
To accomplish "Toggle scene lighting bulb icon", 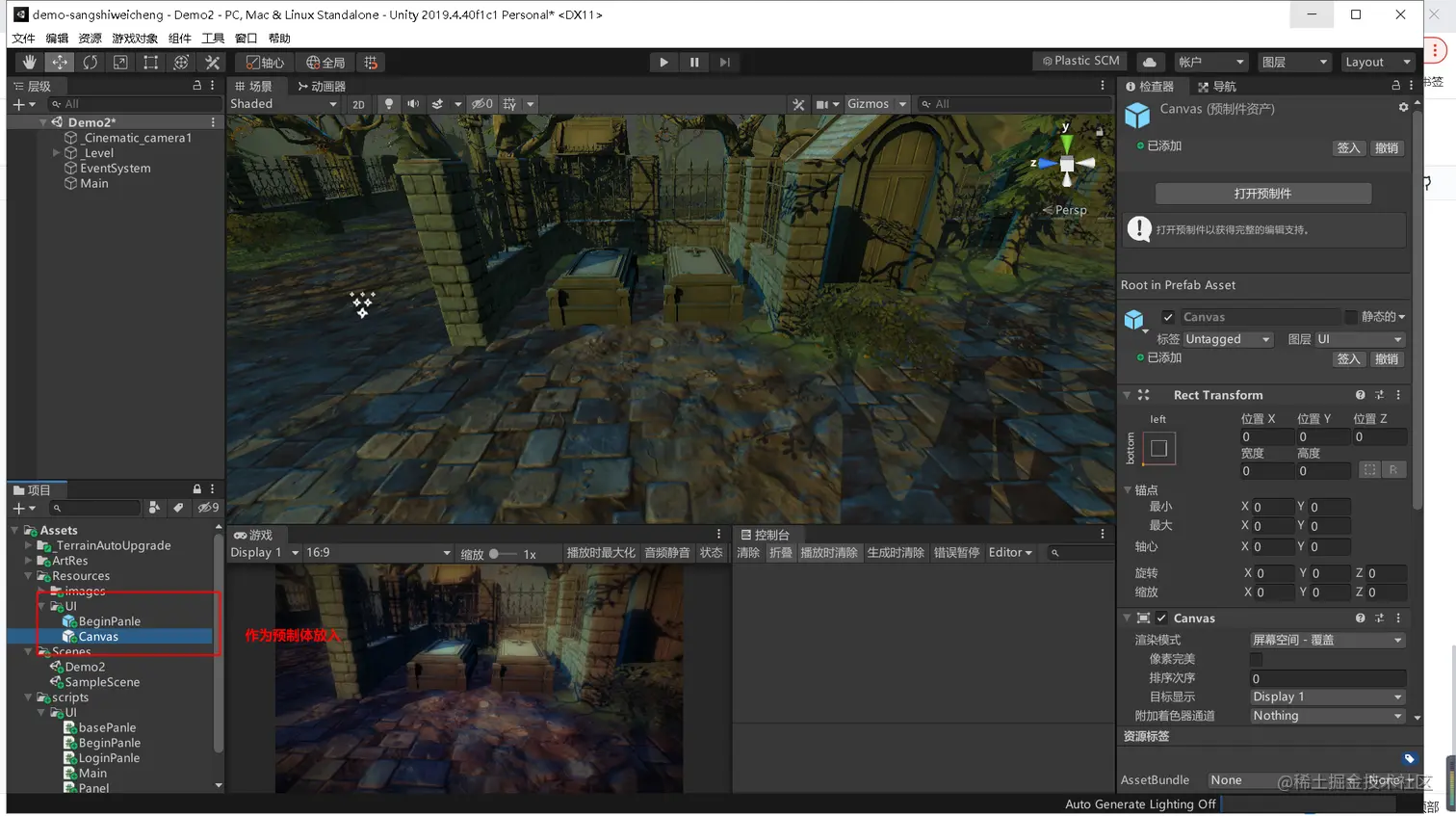I will click(x=389, y=104).
